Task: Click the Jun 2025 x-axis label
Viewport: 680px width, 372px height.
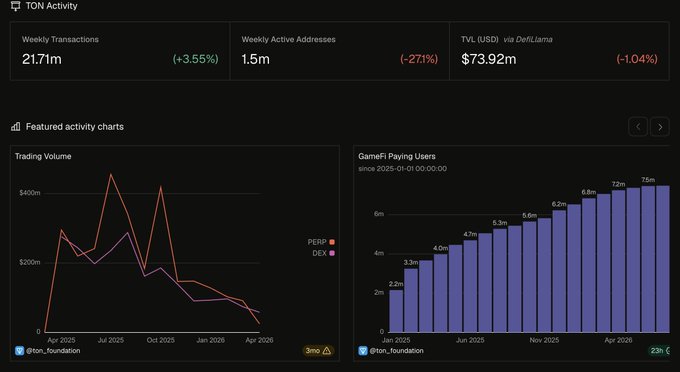Action: [x=470, y=340]
